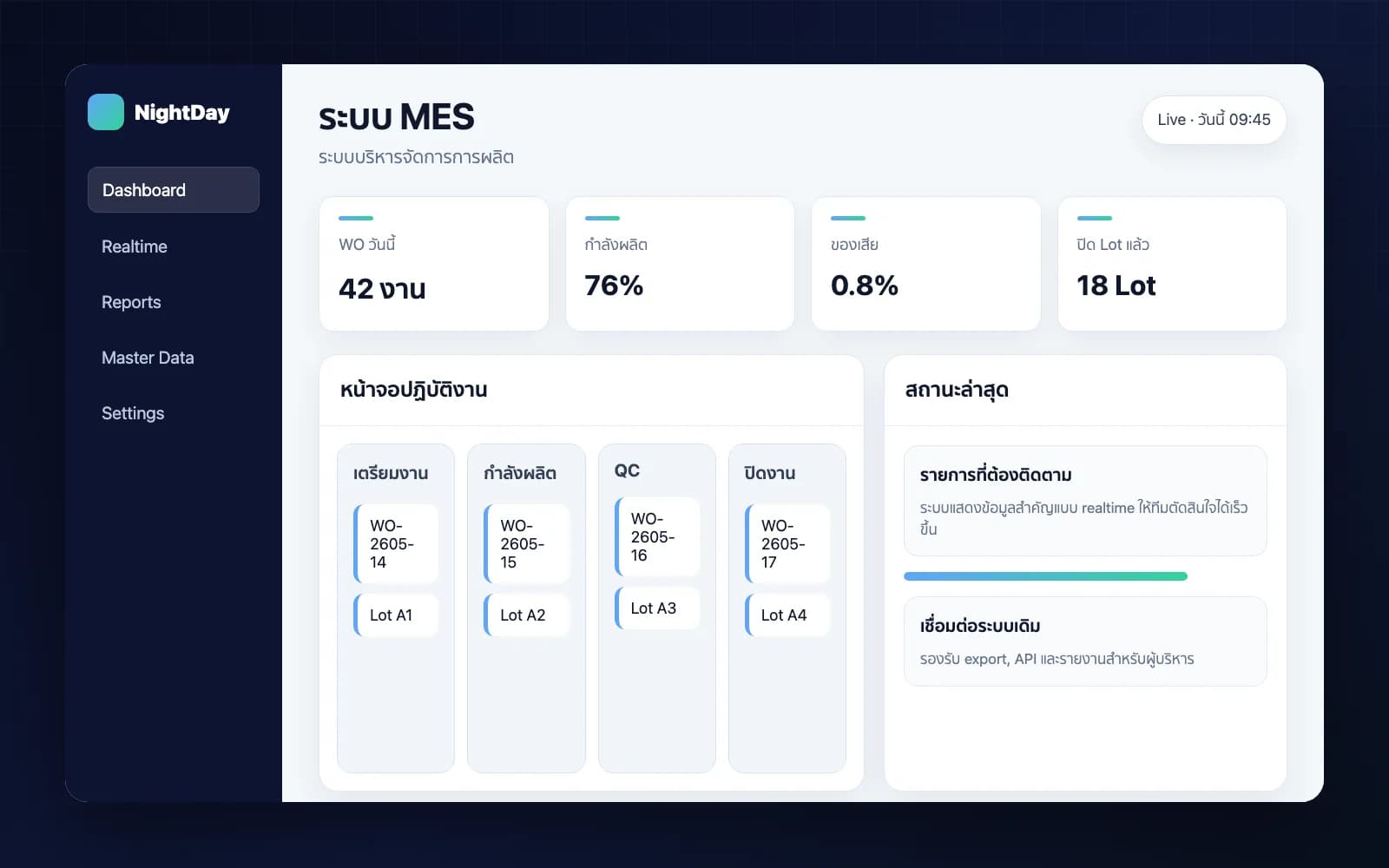Open the ปิด Lot แล้ว 18 Lot card
1389x868 pixels.
pyautogui.click(x=1172, y=264)
